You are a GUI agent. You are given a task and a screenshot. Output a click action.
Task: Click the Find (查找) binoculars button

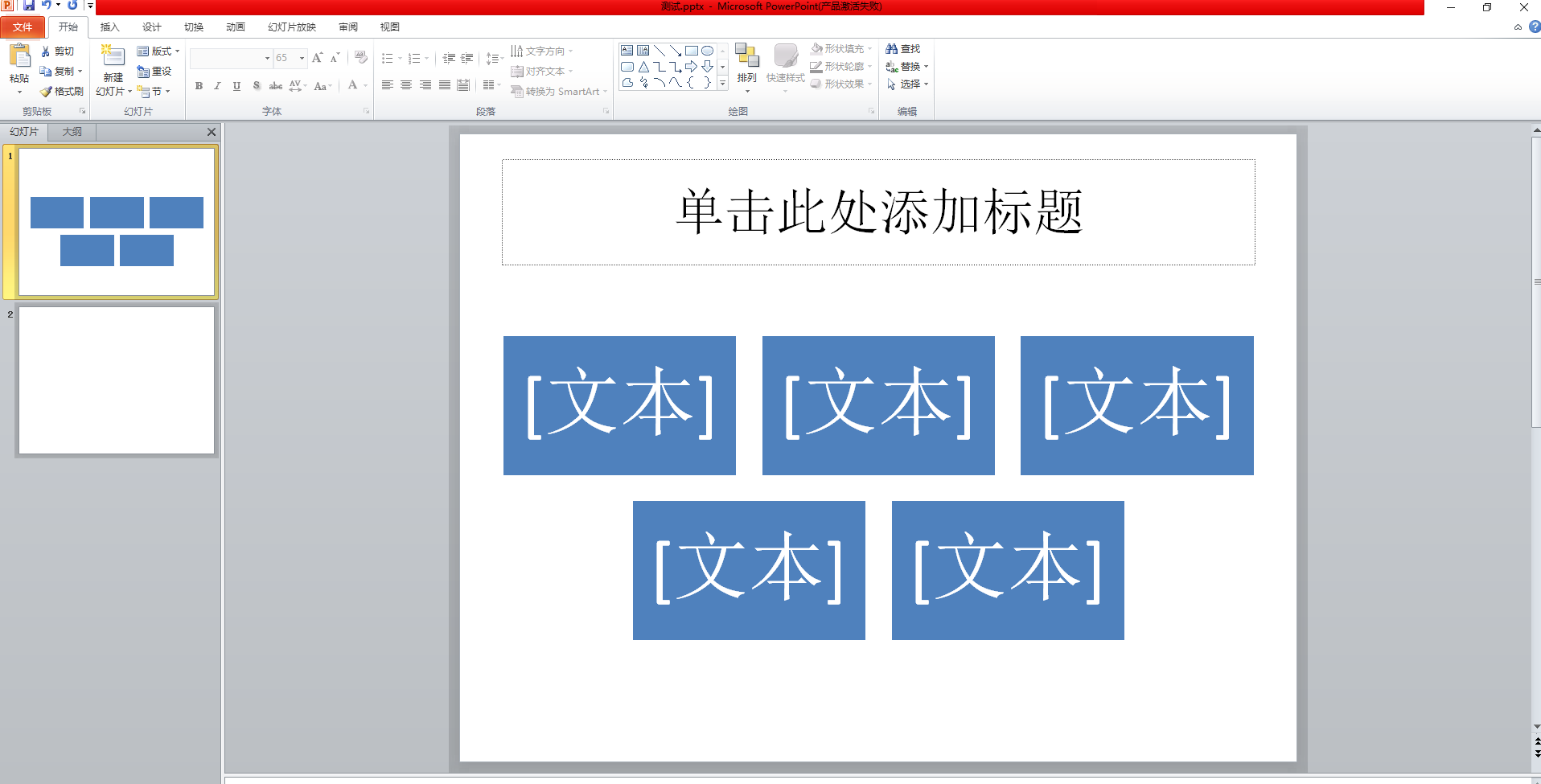pos(903,49)
